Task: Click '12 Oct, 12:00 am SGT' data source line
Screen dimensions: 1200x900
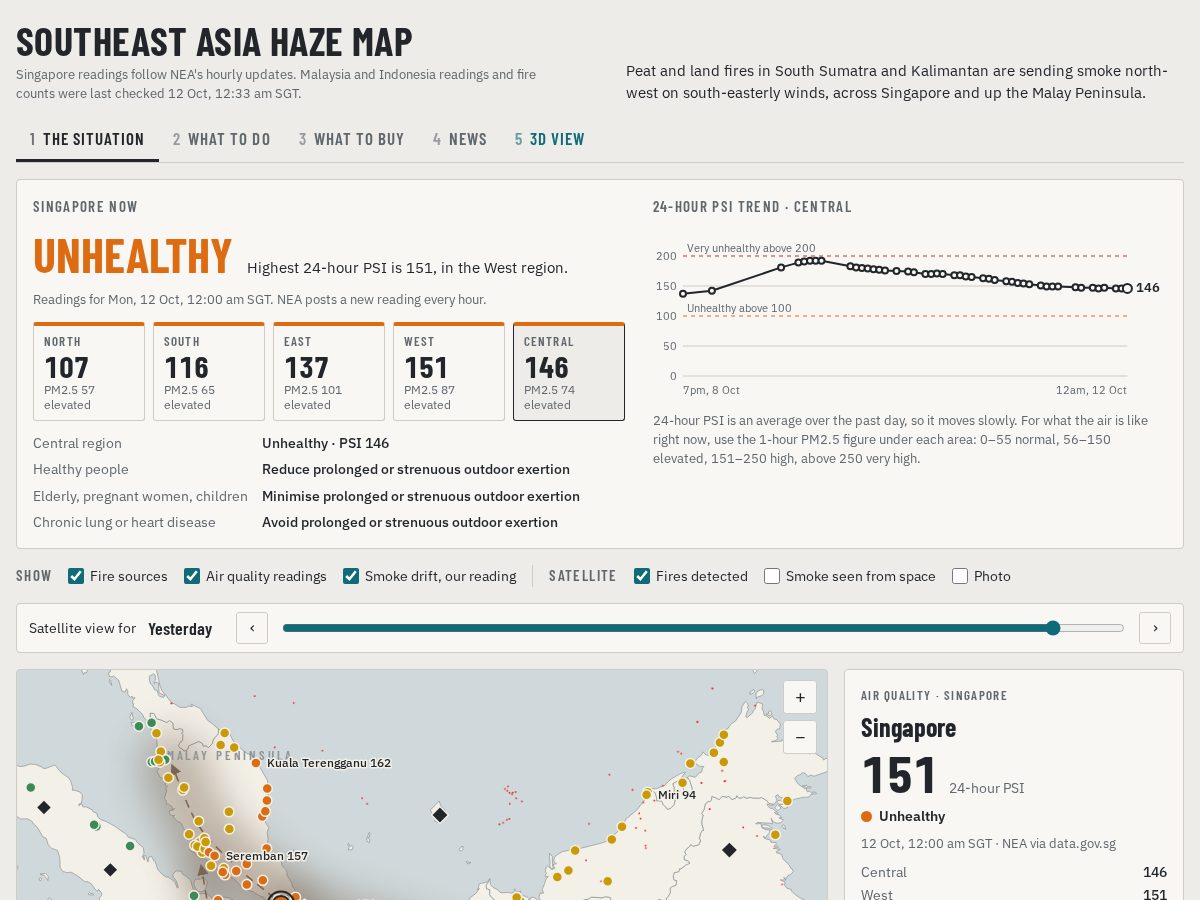Action: pos(988,843)
